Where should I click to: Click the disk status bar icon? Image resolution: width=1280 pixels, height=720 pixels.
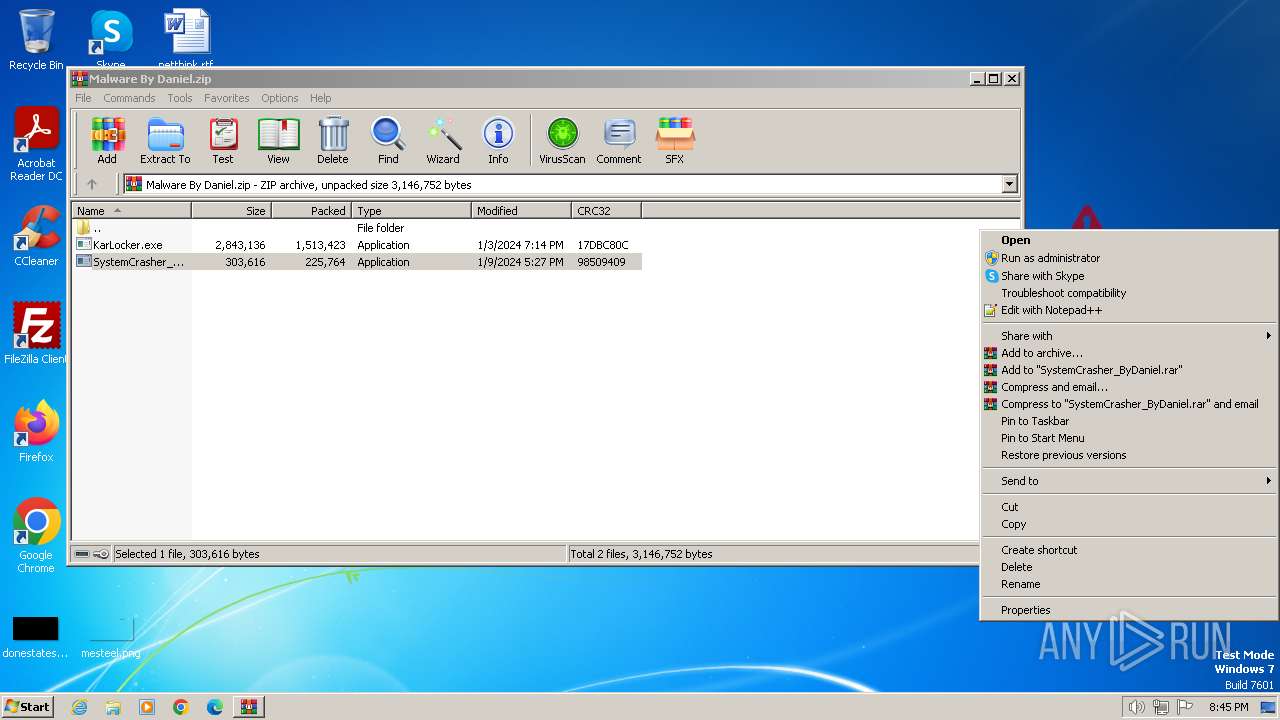(82, 554)
